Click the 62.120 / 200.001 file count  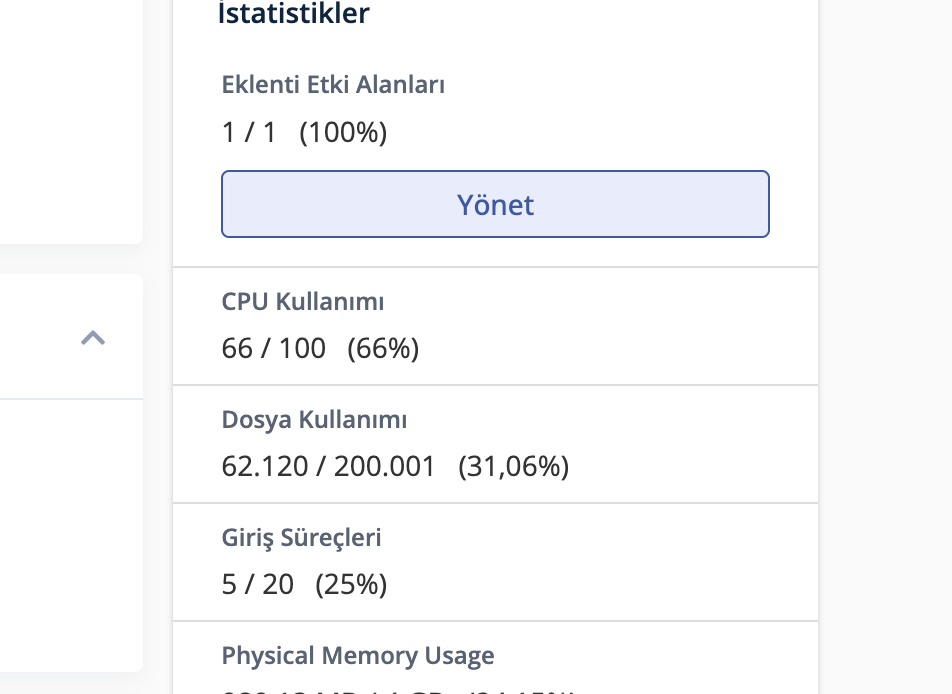[x=329, y=467]
